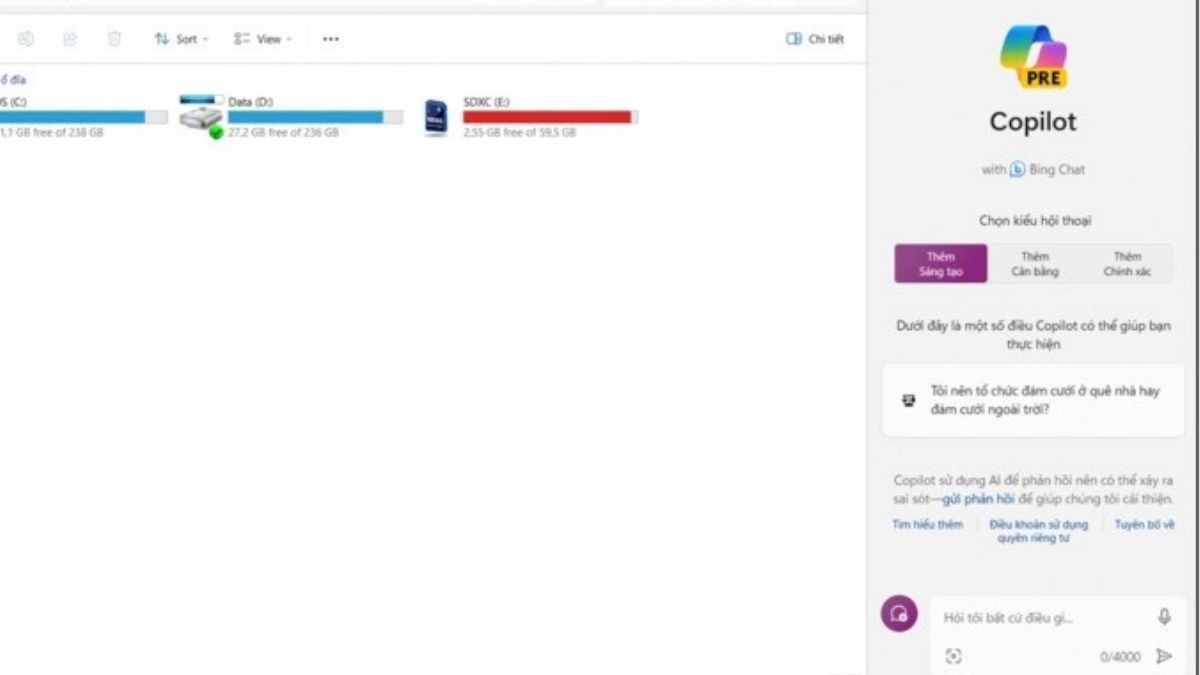This screenshot has width=1200, height=675.
Task: Open the gửi phản hồi feedback link
Action: [x=979, y=498]
